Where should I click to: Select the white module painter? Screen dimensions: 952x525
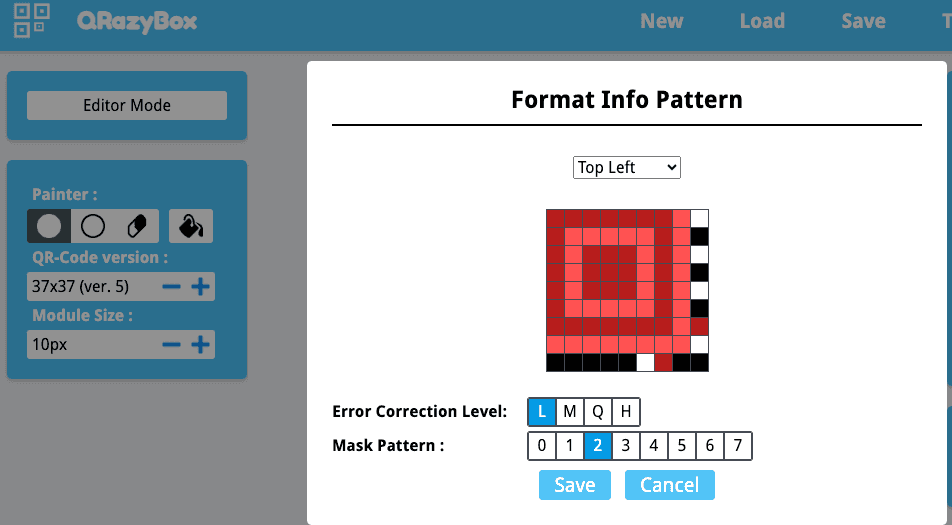click(93, 226)
